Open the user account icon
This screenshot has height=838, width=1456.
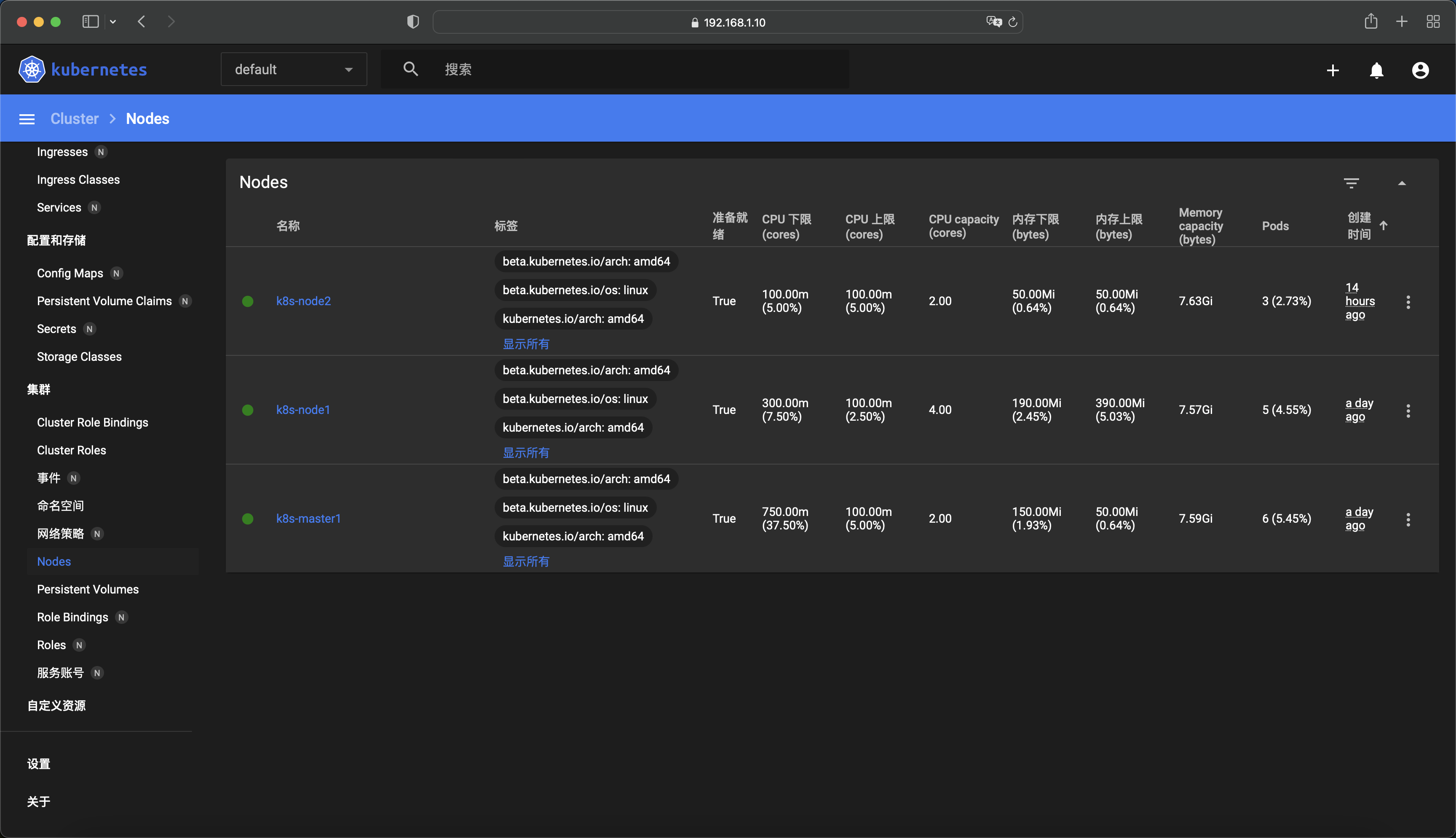tap(1420, 70)
